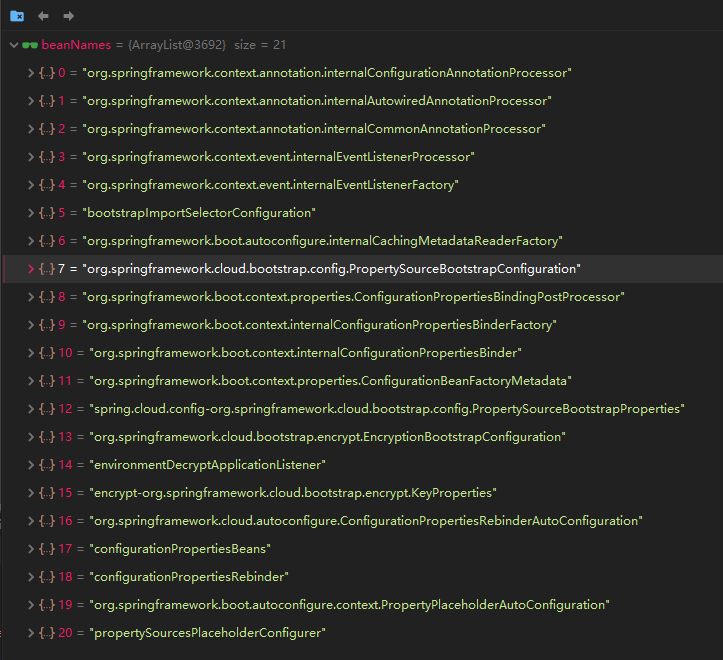Viewport: 723px width, 660px height.
Task: Expand element 14 environmentDecryptApplicationListener
Action: point(30,465)
